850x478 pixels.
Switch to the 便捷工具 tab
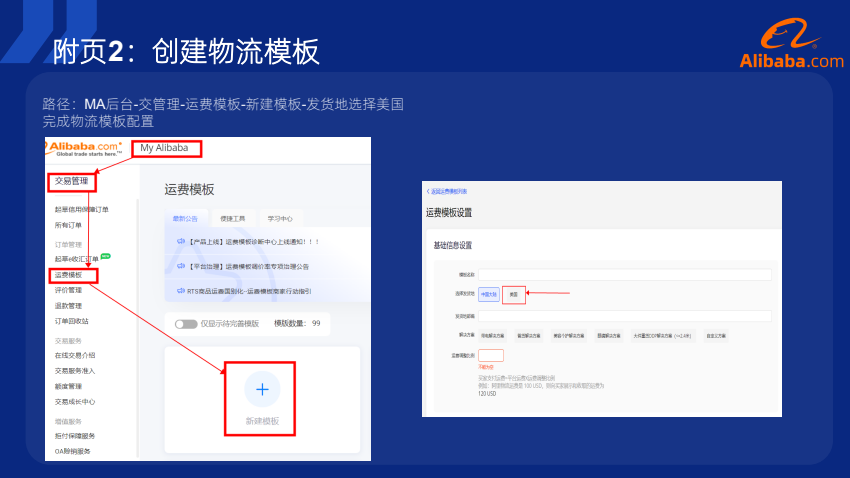tap(233, 218)
